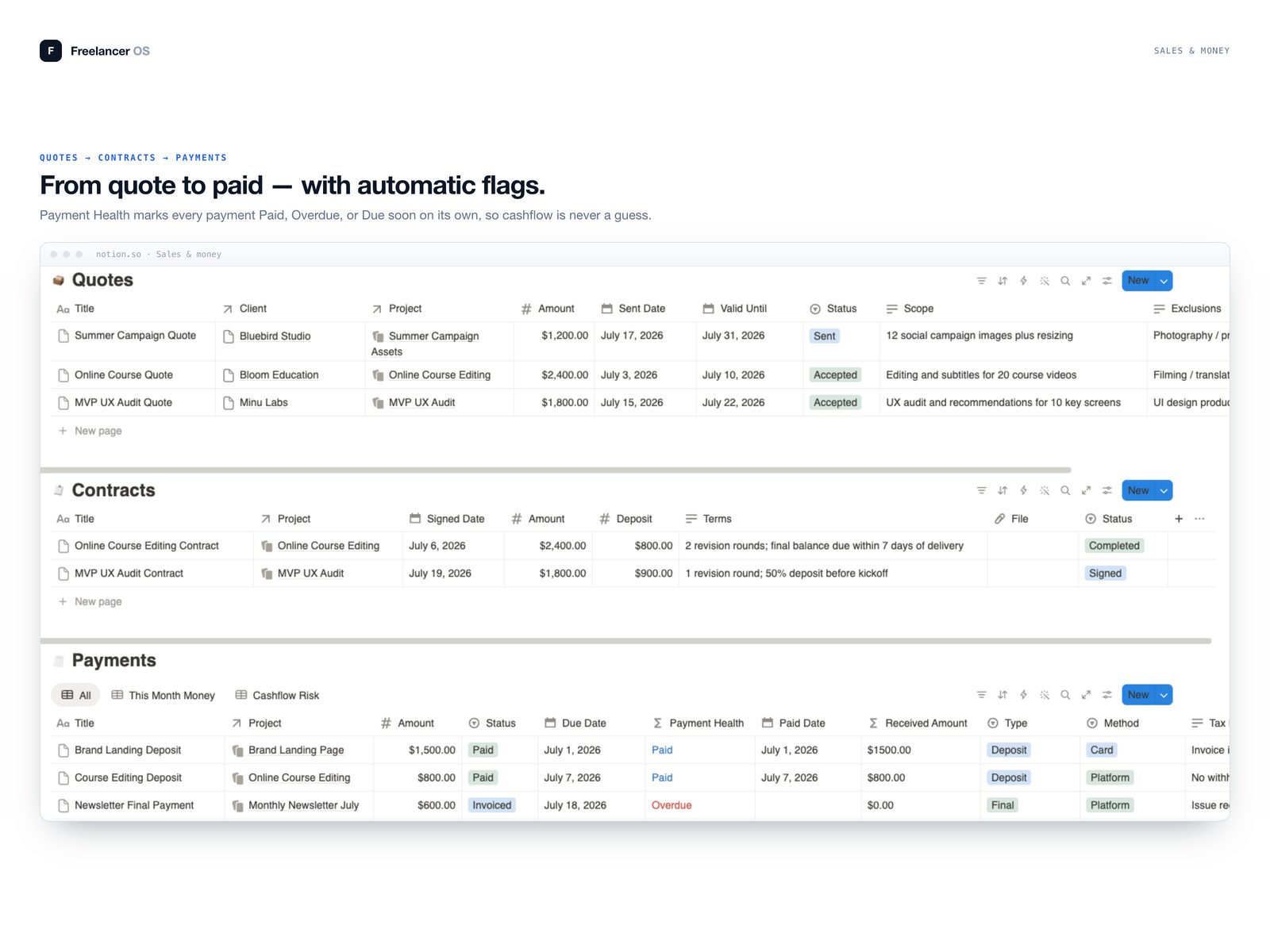Click the Final type tag
The height and width of the screenshot is (952, 1270).
[1003, 805]
